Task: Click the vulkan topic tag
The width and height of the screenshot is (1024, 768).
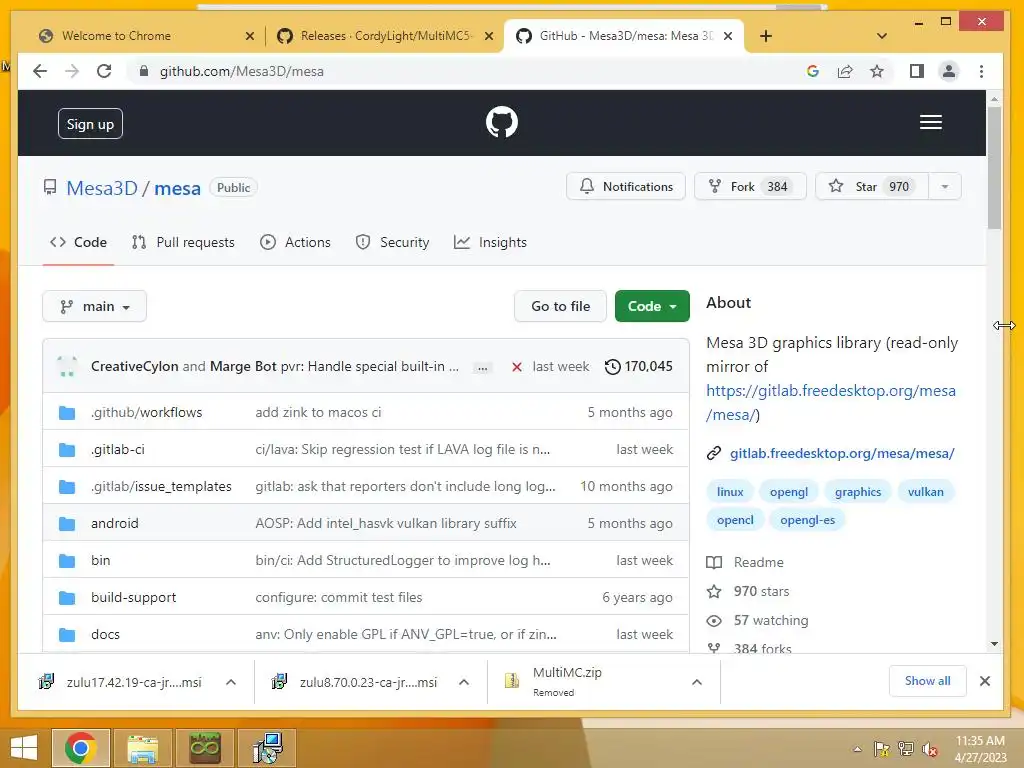Action: pos(925,492)
